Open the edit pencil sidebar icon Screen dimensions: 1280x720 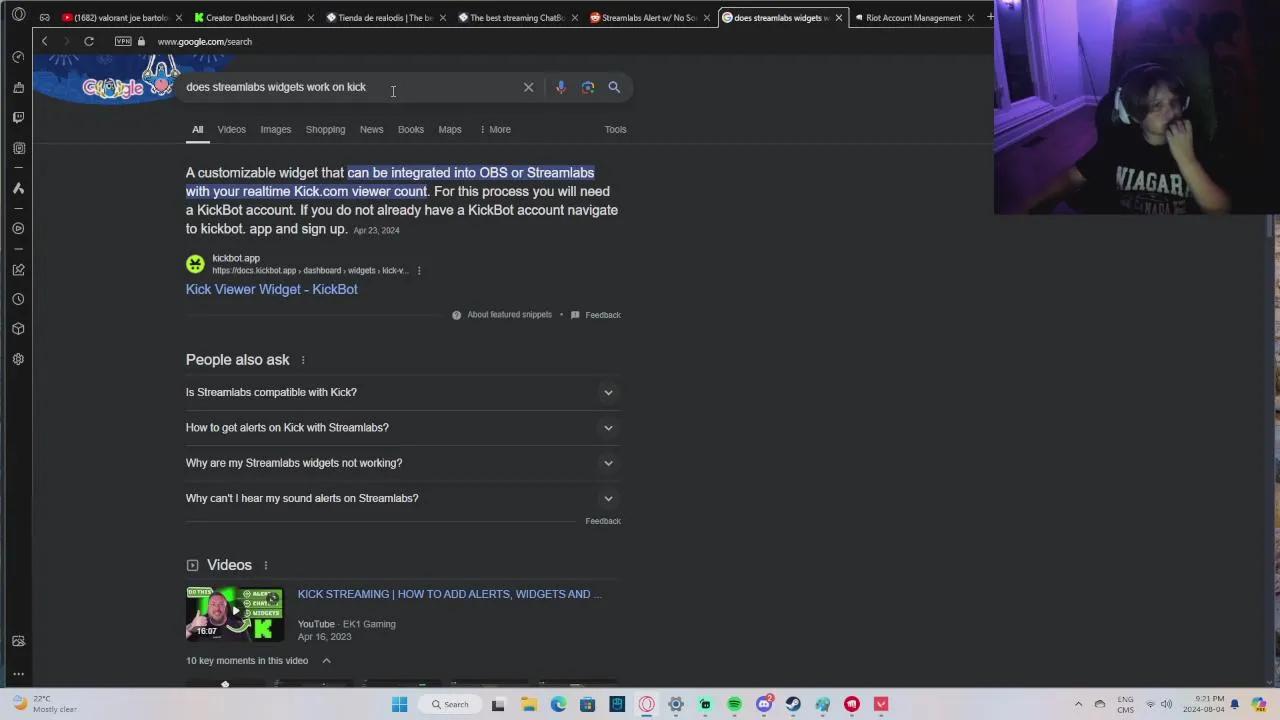click(18, 269)
